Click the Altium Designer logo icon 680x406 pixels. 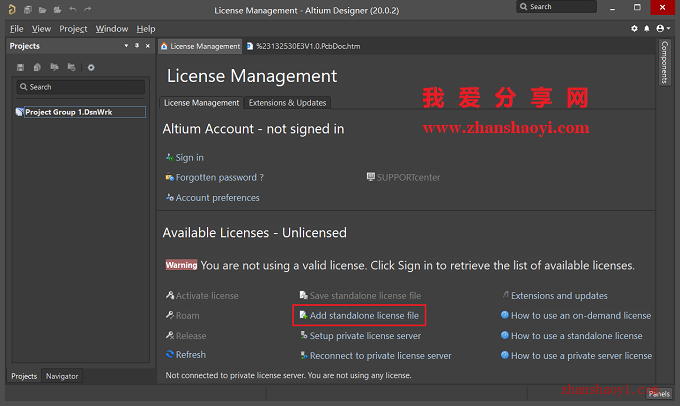tap(12, 9)
